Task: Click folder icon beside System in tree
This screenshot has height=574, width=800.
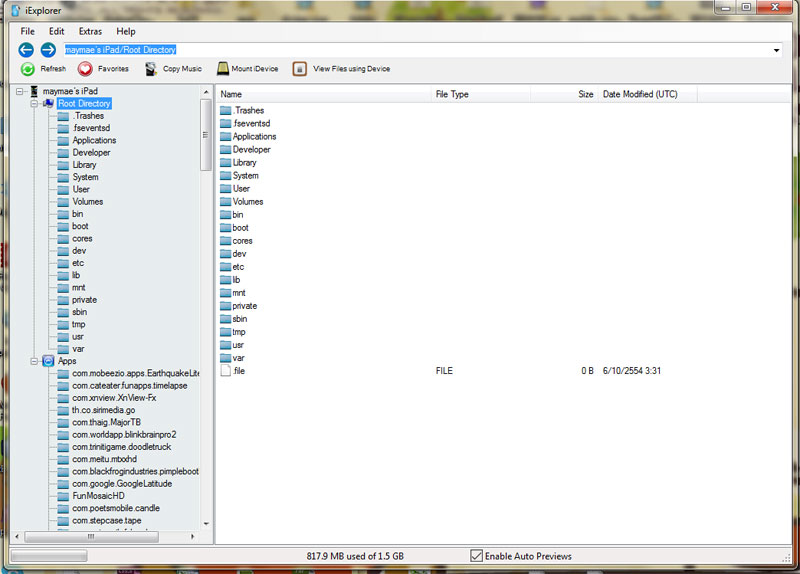Action: pyautogui.click(x=63, y=178)
